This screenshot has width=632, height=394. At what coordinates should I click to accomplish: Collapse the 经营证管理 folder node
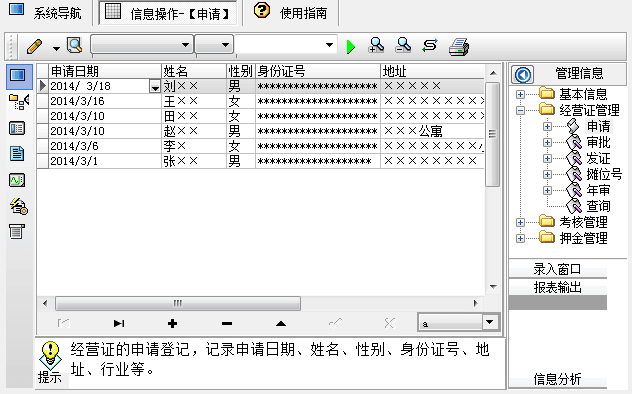[520, 110]
